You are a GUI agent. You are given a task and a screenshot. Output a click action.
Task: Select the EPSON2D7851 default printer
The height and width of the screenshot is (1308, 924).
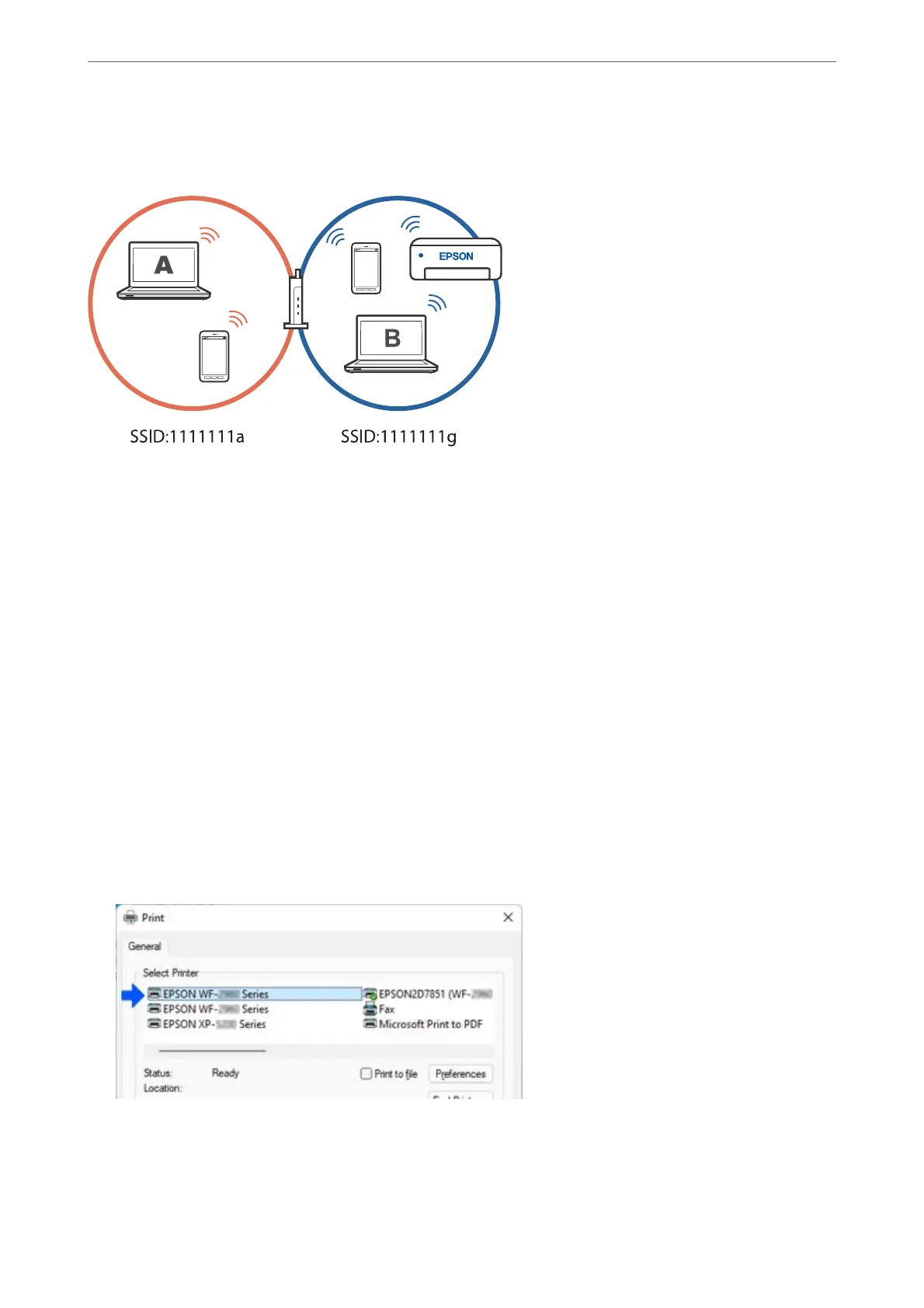coord(428,994)
